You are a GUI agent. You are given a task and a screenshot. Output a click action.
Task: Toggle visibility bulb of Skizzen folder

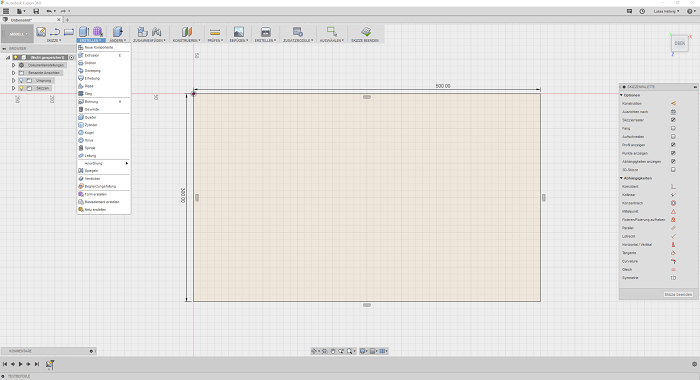pos(21,88)
